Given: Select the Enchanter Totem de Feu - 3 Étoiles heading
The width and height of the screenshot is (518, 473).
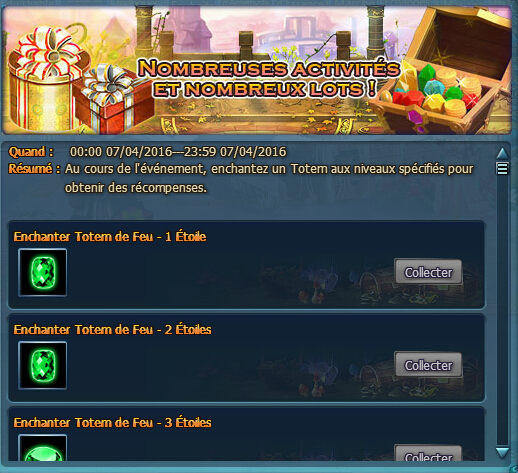Looking at the screenshot, I should 112,422.
